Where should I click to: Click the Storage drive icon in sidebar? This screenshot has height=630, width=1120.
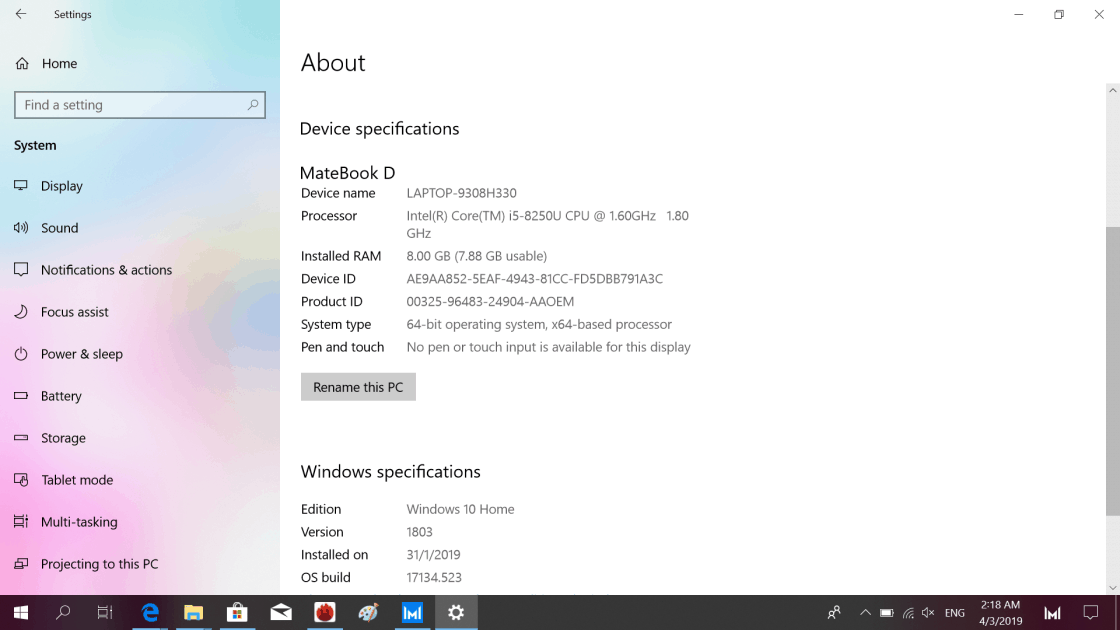click(21, 438)
